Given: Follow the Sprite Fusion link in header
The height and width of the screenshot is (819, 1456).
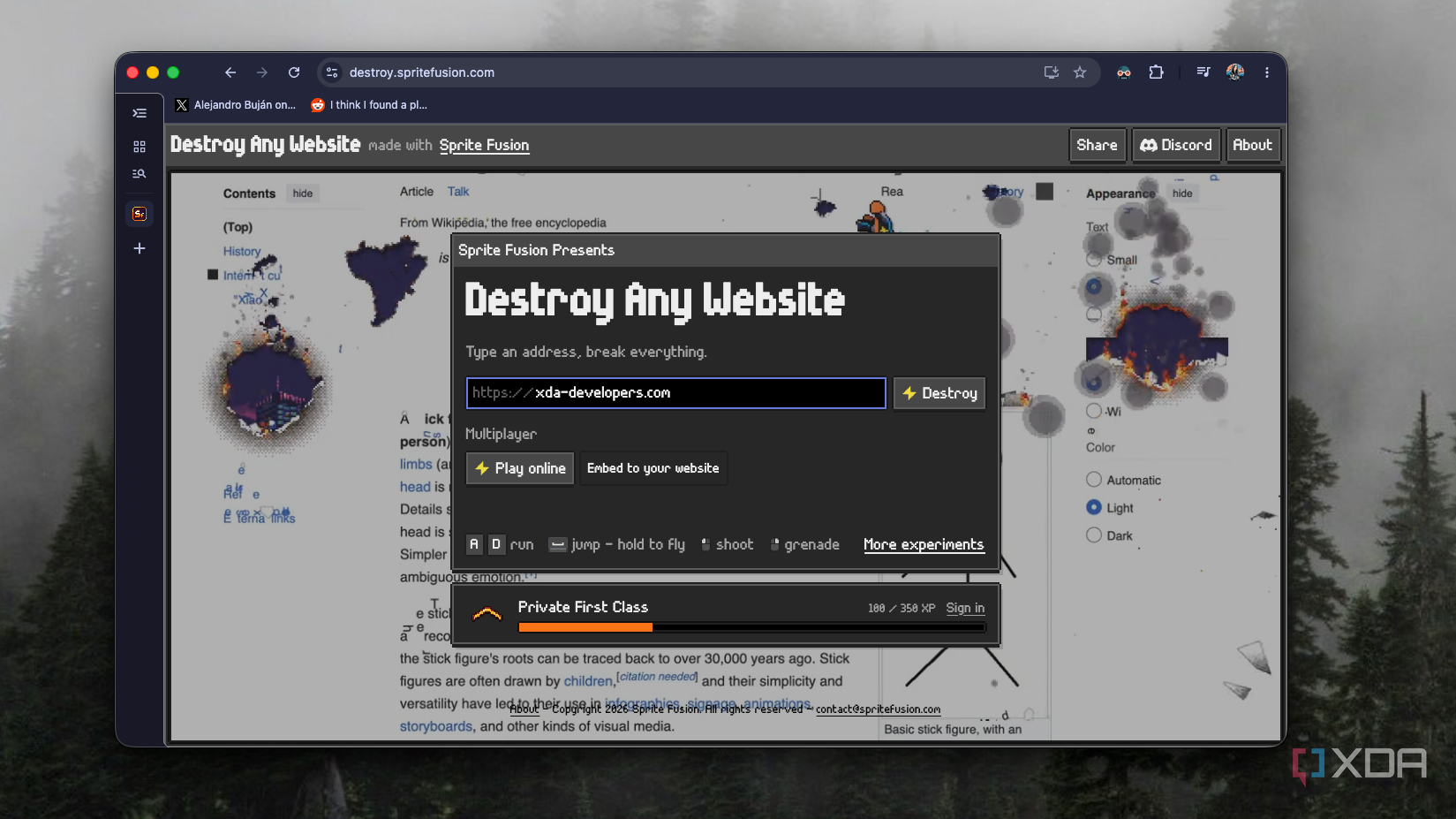Looking at the screenshot, I should coord(484,146).
